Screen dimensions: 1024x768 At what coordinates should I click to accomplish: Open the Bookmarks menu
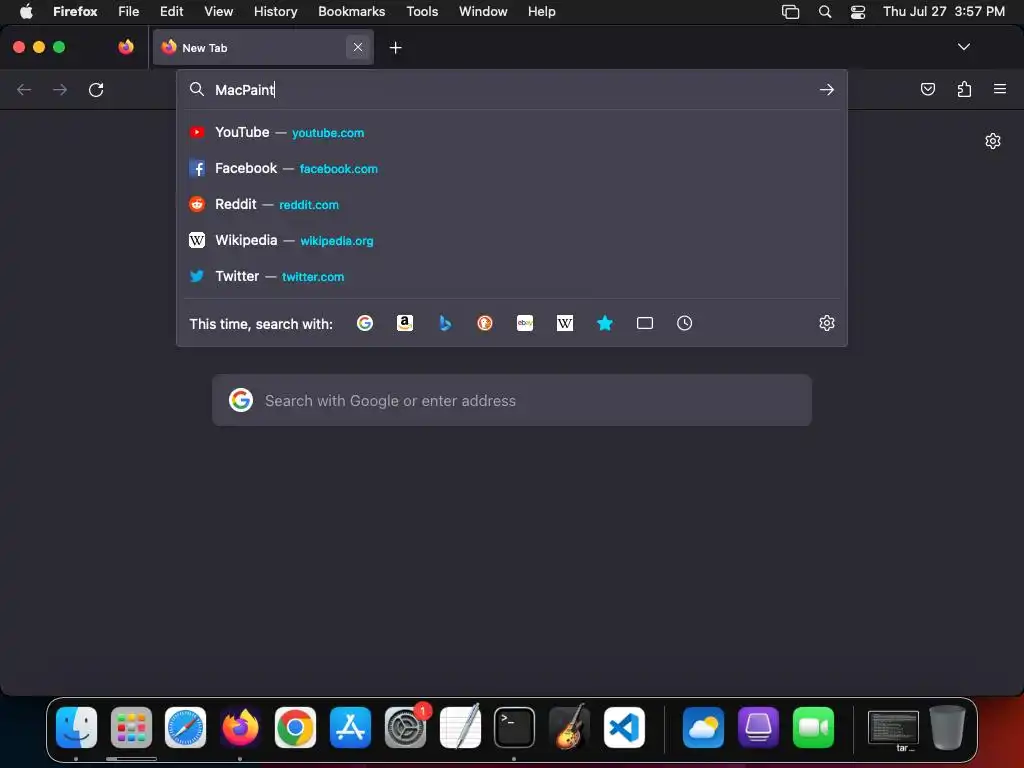click(x=351, y=11)
